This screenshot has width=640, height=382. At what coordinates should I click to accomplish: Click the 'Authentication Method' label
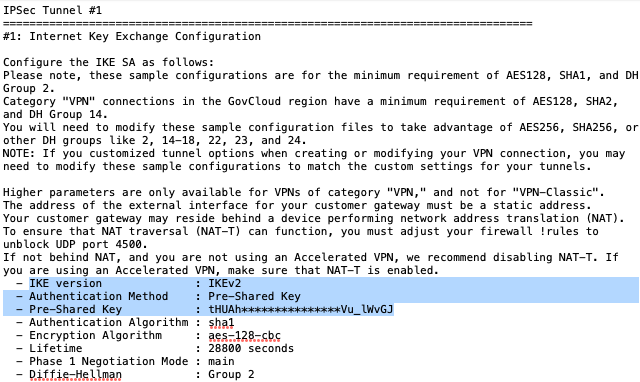(98, 296)
